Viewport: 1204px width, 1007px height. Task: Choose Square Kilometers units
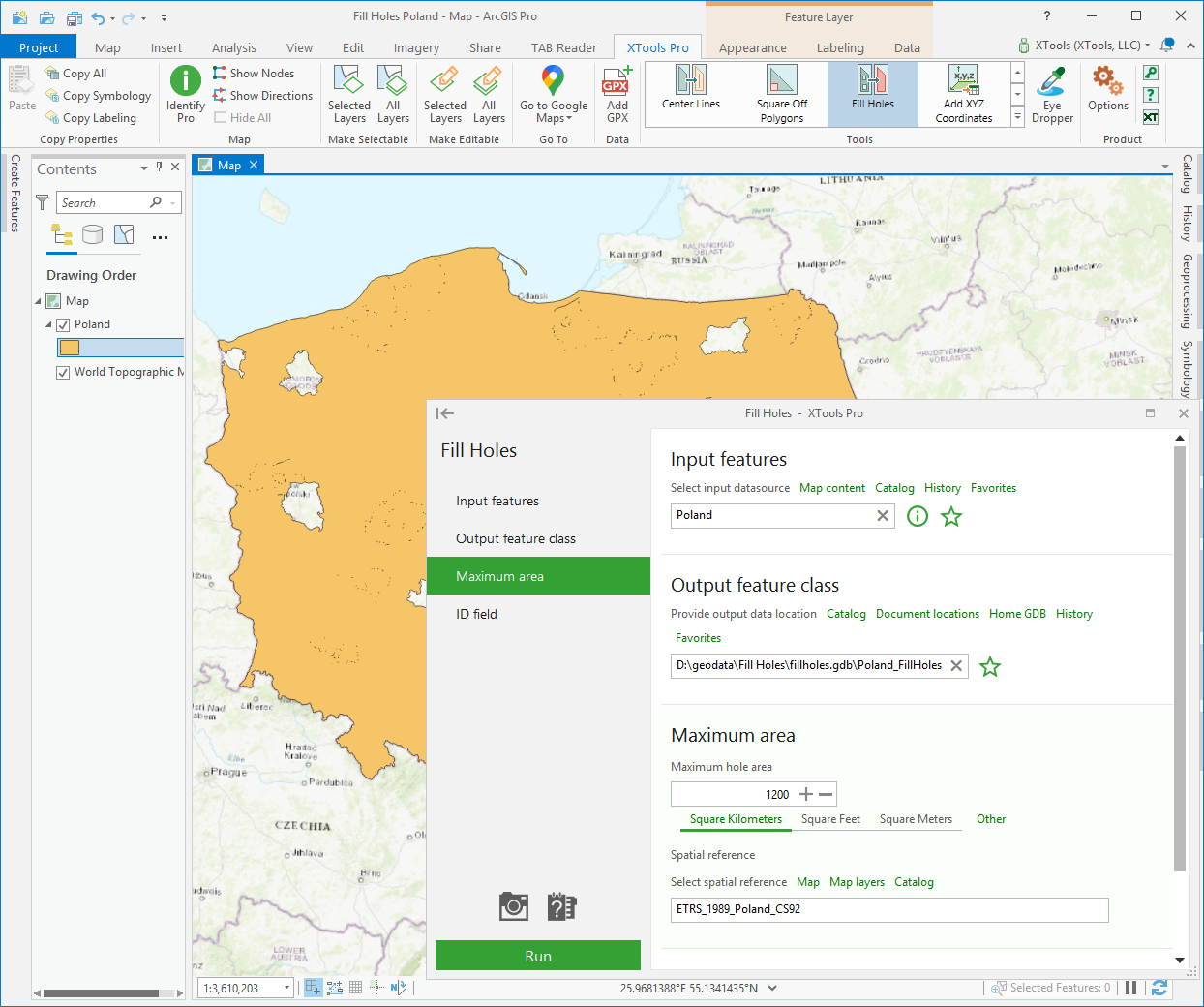[736, 819]
